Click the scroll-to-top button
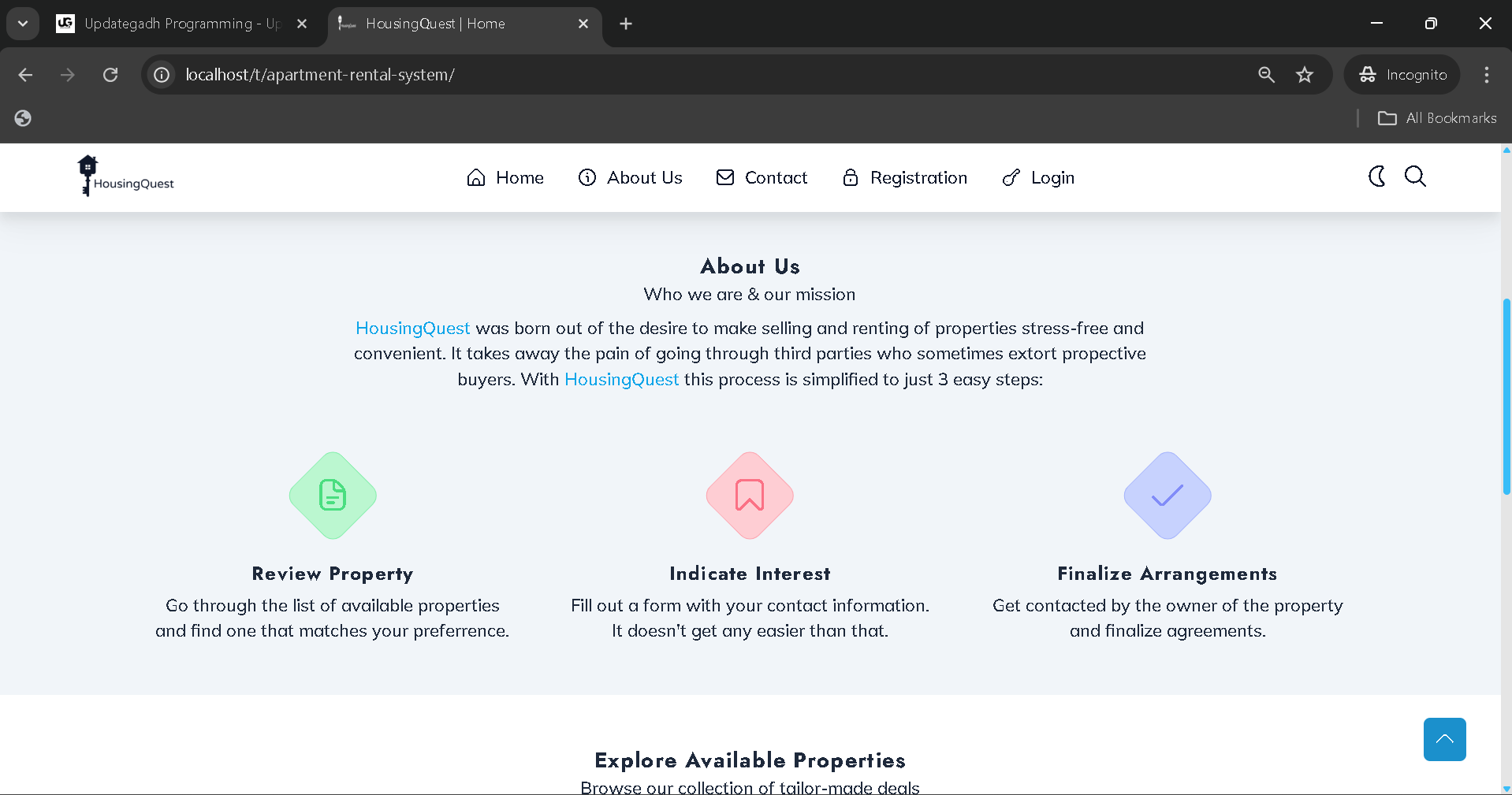The width and height of the screenshot is (1512, 795). click(1443, 739)
